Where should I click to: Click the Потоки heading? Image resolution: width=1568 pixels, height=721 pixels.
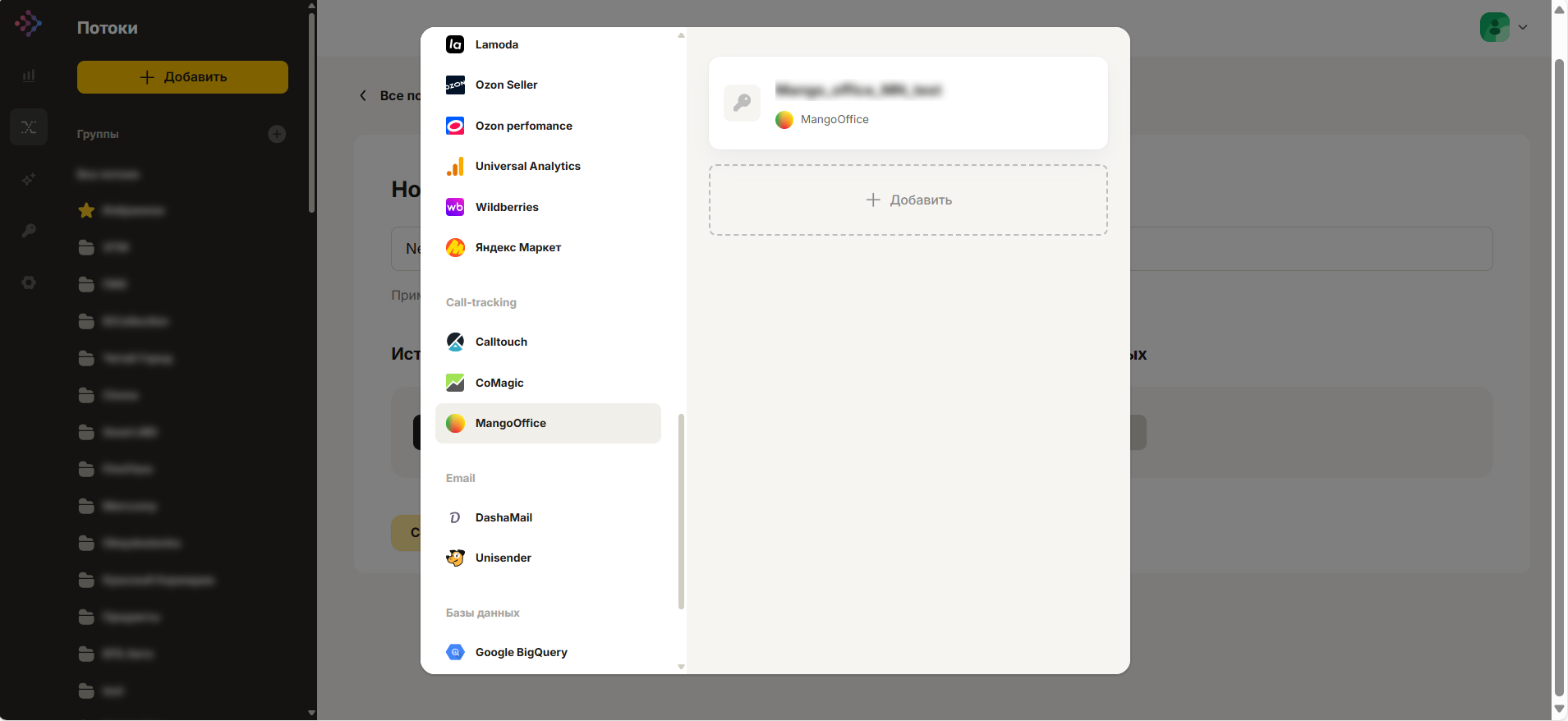coord(108,28)
